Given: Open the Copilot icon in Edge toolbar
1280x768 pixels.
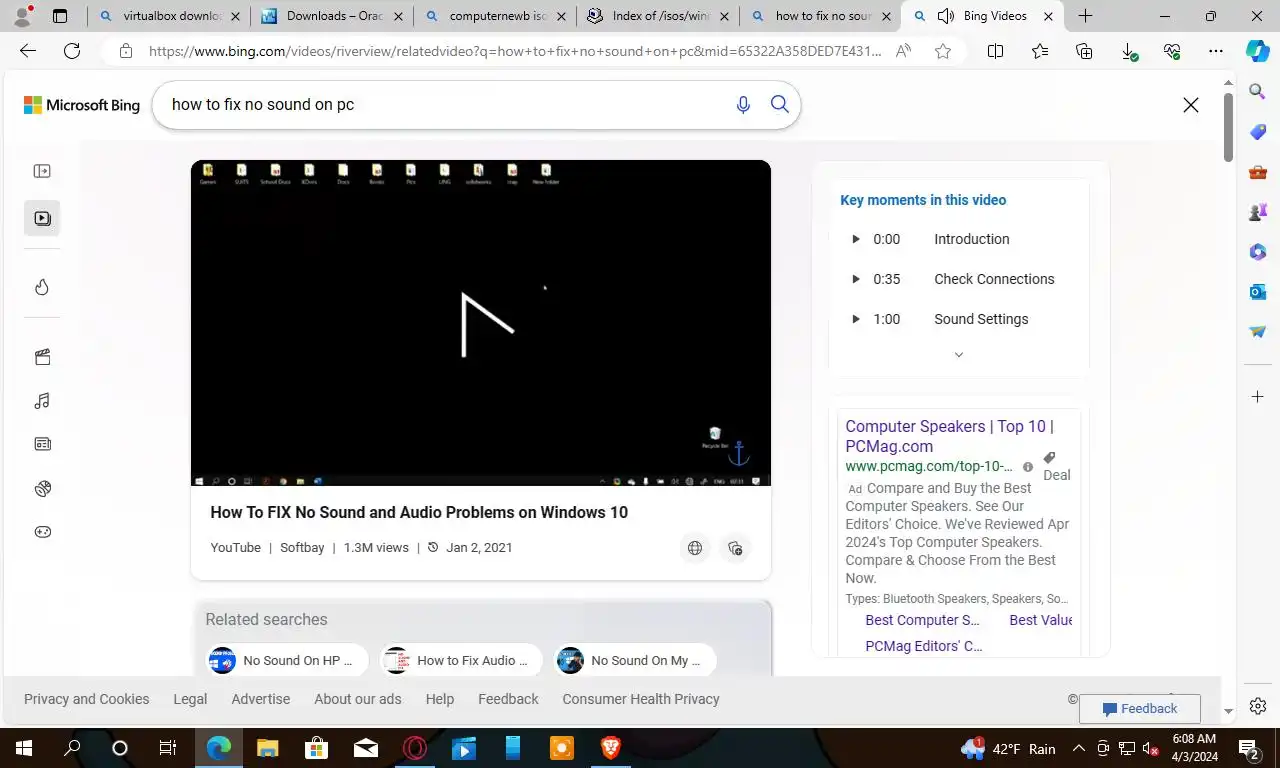Looking at the screenshot, I should pos(1258,51).
